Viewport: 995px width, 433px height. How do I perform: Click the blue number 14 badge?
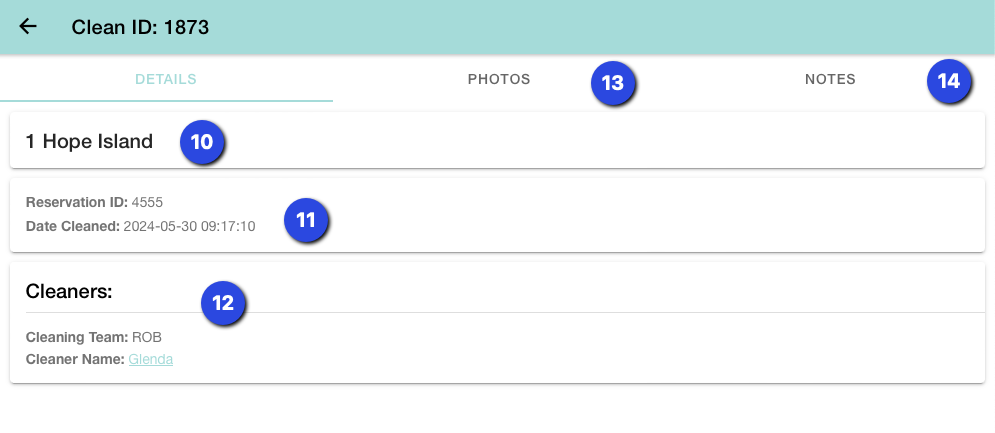click(948, 82)
